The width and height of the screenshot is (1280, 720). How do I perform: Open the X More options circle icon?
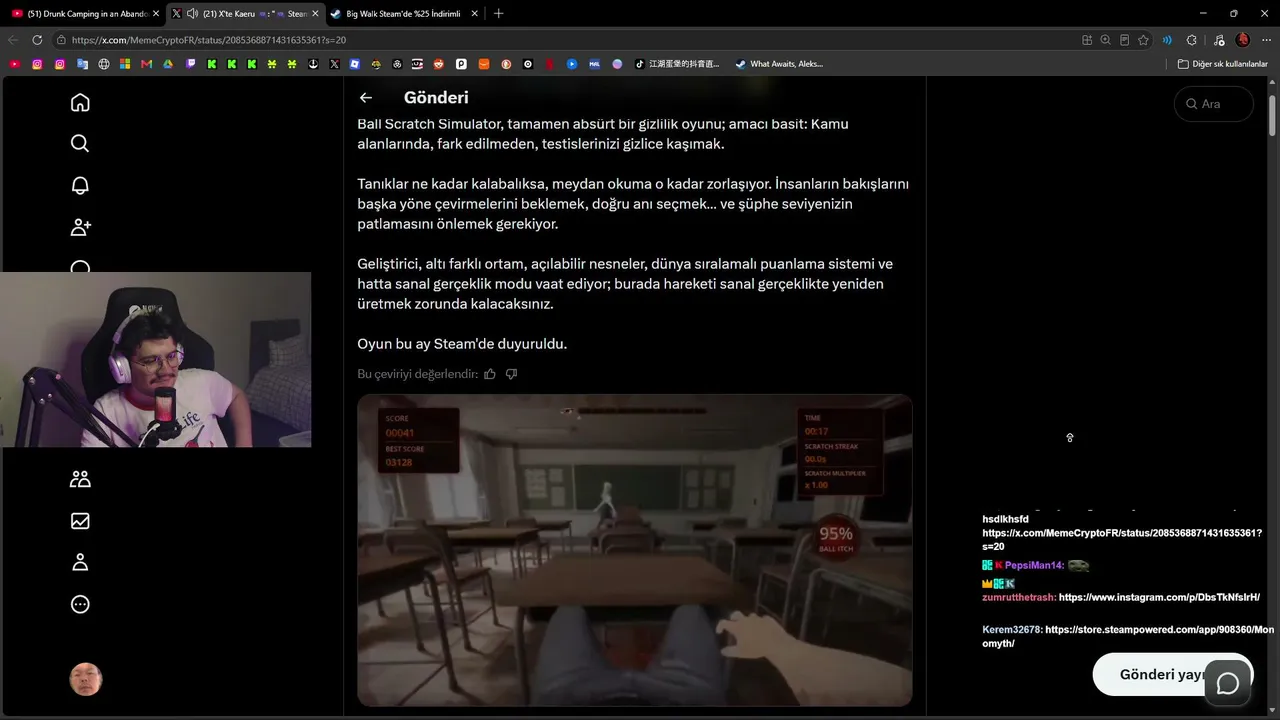pos(80,604)
